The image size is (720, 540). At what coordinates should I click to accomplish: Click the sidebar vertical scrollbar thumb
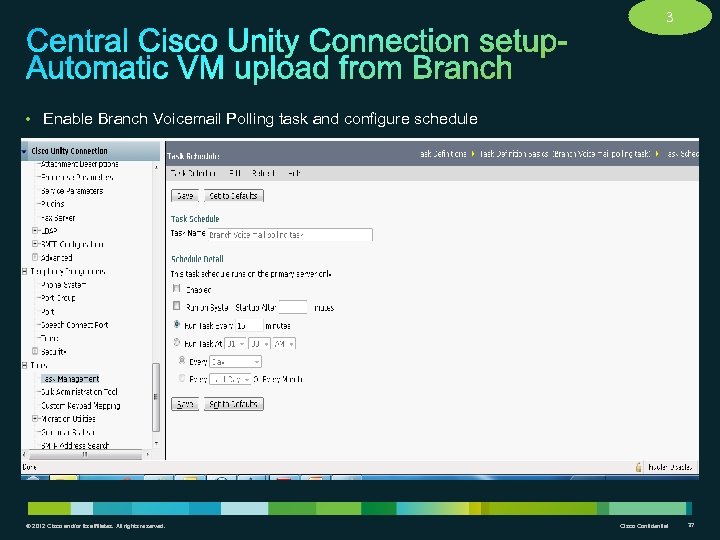[156, 397]
